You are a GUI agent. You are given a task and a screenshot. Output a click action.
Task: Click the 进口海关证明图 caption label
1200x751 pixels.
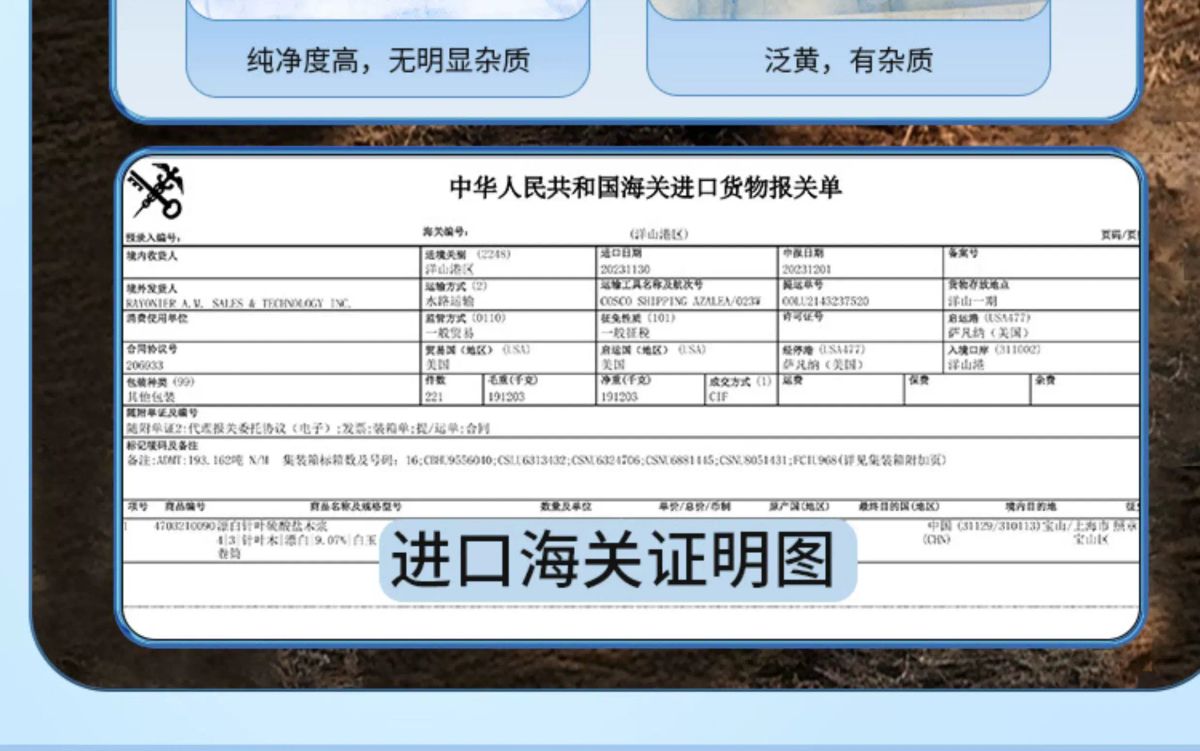point(612,559)
